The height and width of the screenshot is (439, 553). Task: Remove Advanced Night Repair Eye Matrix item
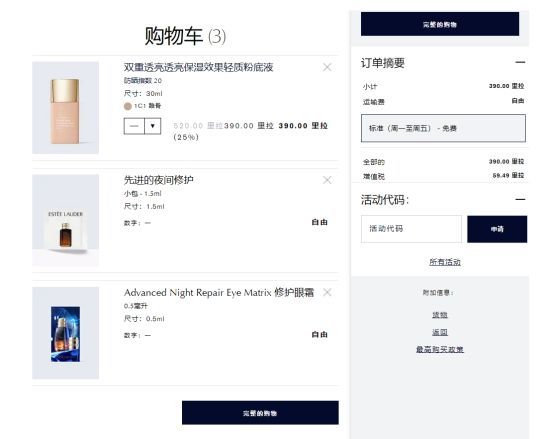click(x=327, y=292)
